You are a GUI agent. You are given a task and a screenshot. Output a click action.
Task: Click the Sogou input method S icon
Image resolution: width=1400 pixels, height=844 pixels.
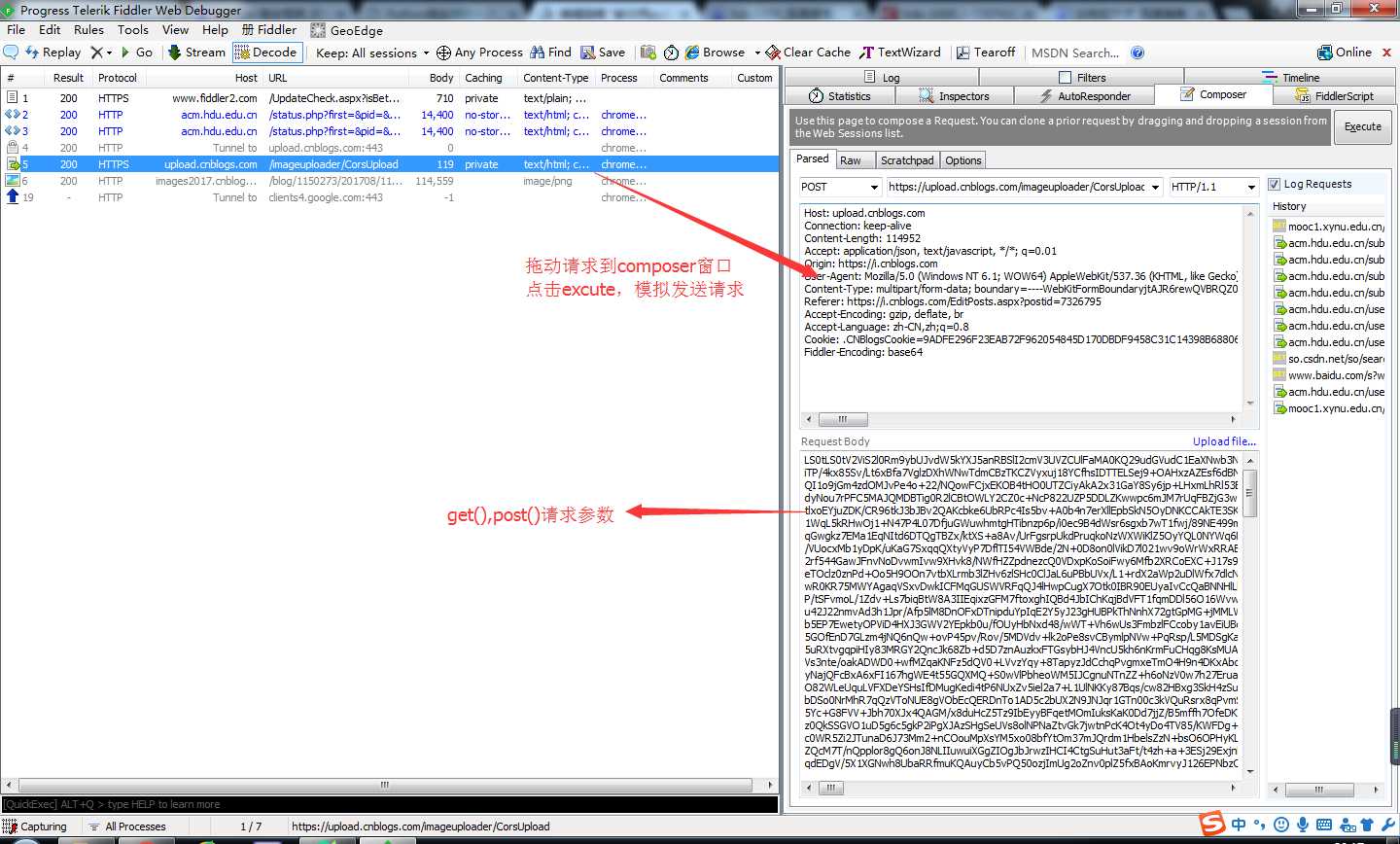click(1212, 825)
